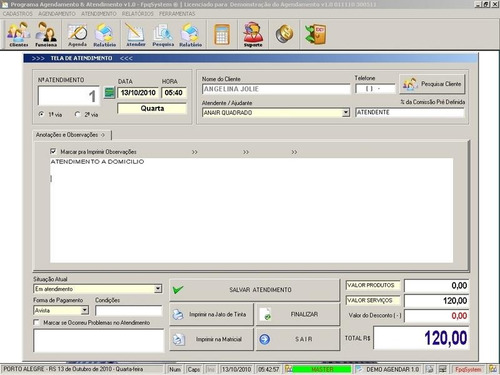Click the gold coin finance icon
Image resolution: width=500 pixels, height=375 pixels.
point(284,34)
